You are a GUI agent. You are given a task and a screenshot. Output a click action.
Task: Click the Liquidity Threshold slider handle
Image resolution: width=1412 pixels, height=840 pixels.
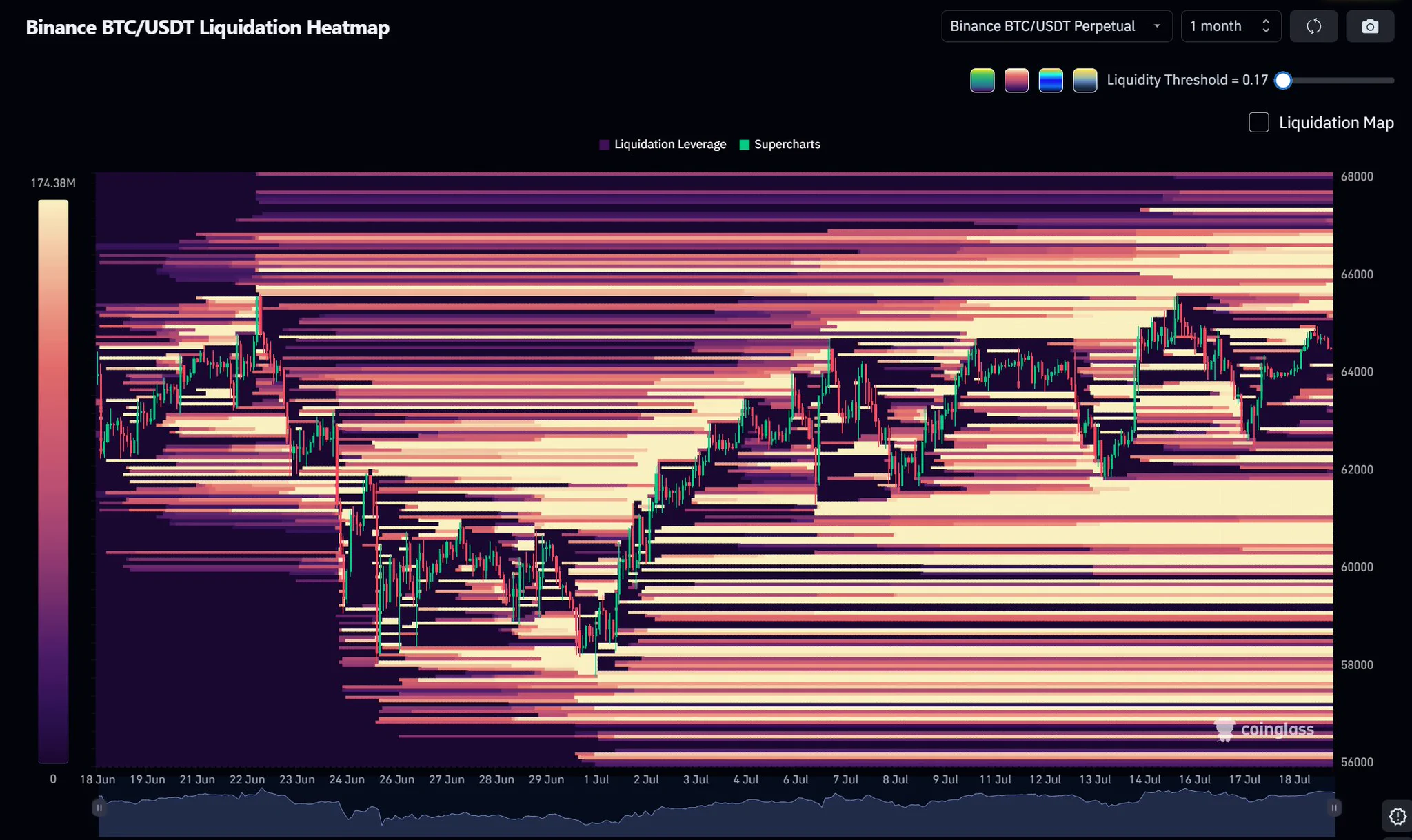(1283, 81)
